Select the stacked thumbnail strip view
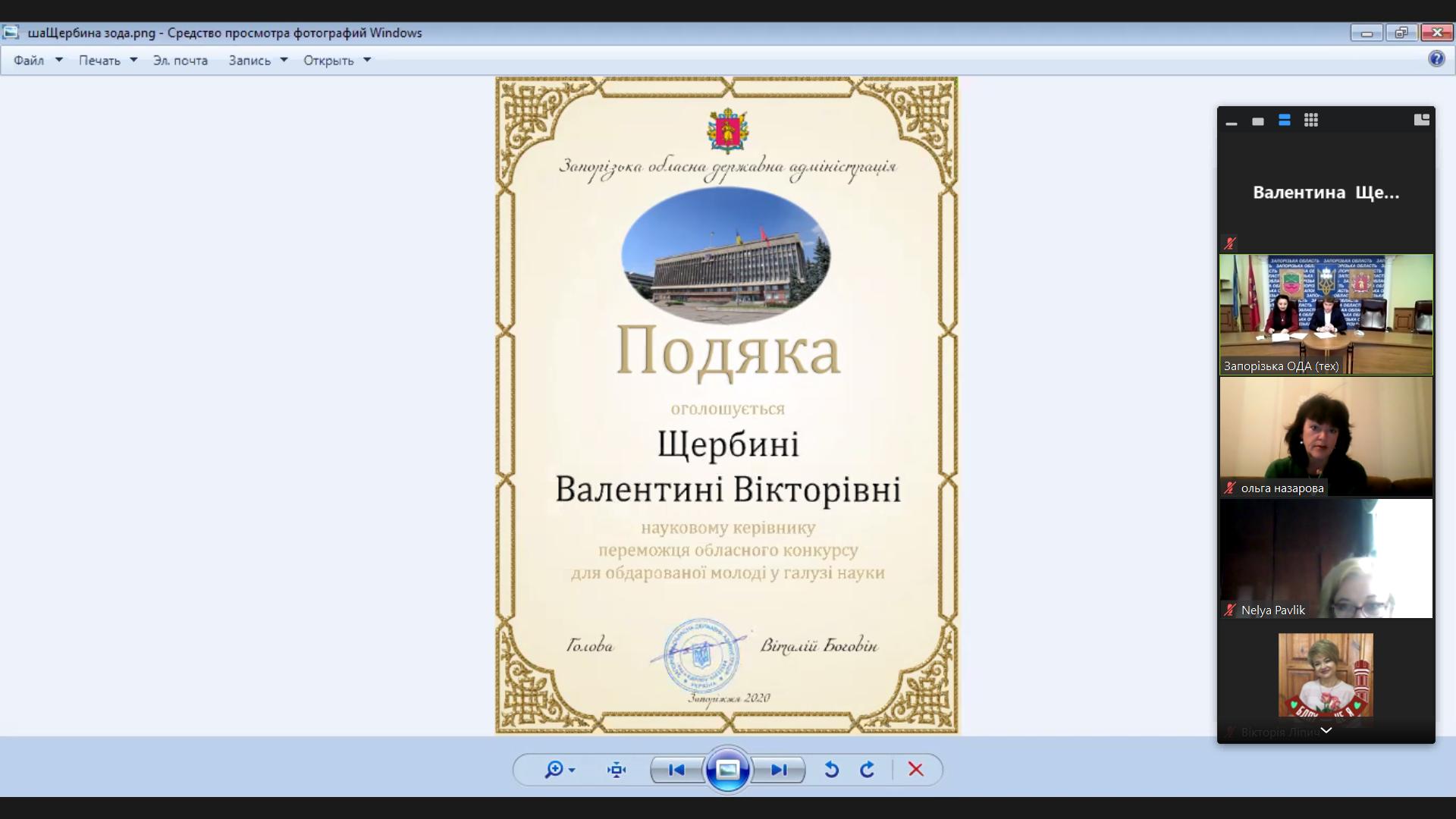Image resolution: width=1456 pixels, height=819 pixels. [1285, 121]
